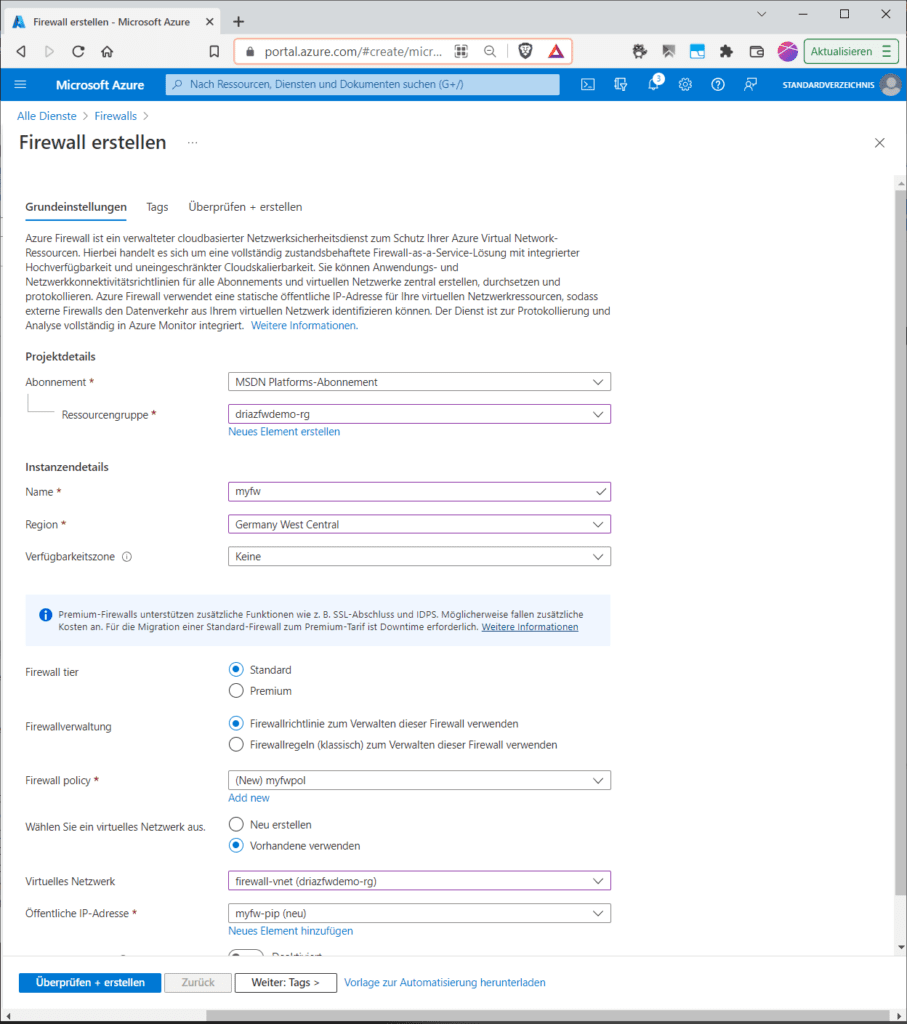907x1024 pixels.
Task: Open the directory and subscription filter icon
Action: pyautogui.click(x=620, y=84)
